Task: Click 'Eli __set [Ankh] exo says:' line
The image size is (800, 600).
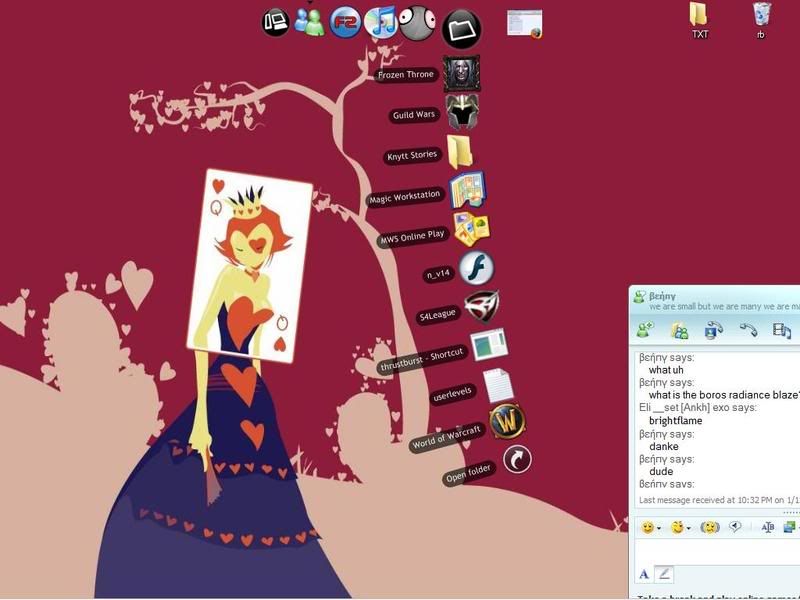Action: [698, 408]
